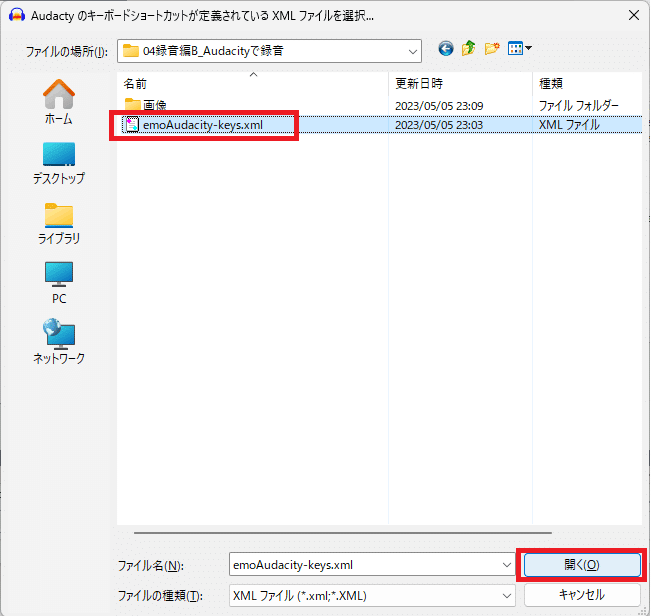Click the ファイル フォルダー type cell

[578, 106]
